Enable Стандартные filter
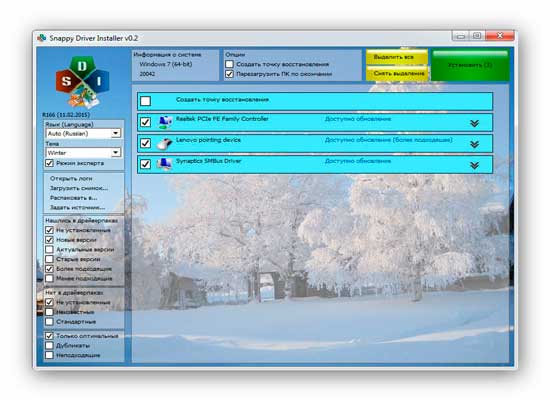Image resolution: width=550 pixels, height=400 pixels. [49, 321]
